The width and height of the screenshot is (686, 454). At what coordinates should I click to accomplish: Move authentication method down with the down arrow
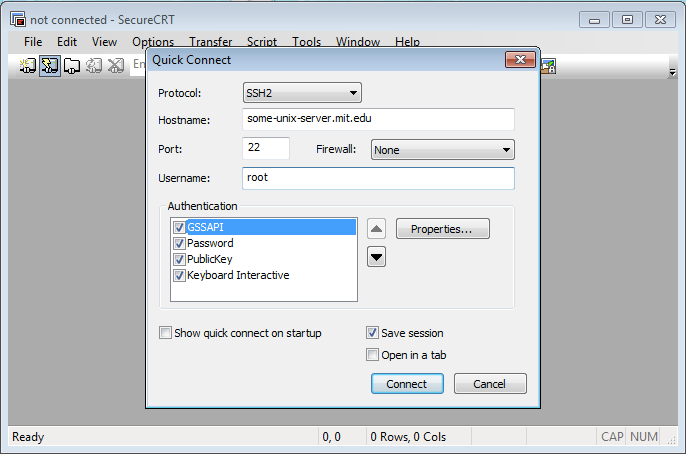pyautogui.click(x=376, y=257)
